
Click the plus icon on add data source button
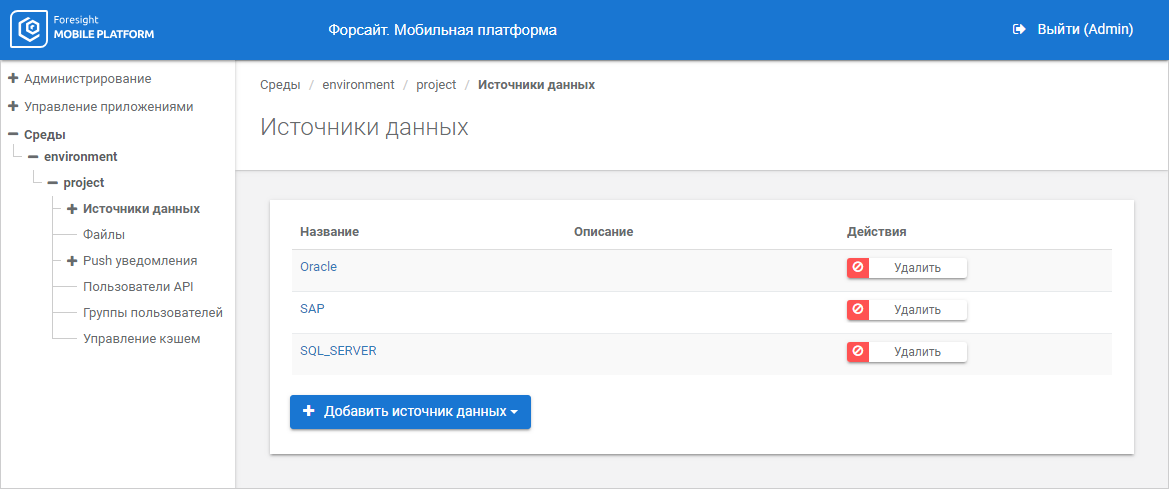point(309,411)
